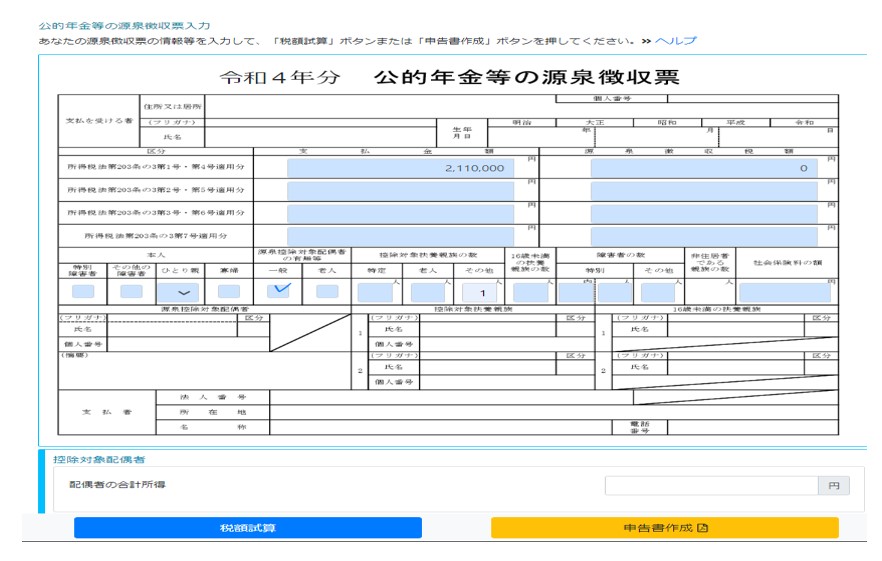Tick the 特別障害者 checkbox

83,291
